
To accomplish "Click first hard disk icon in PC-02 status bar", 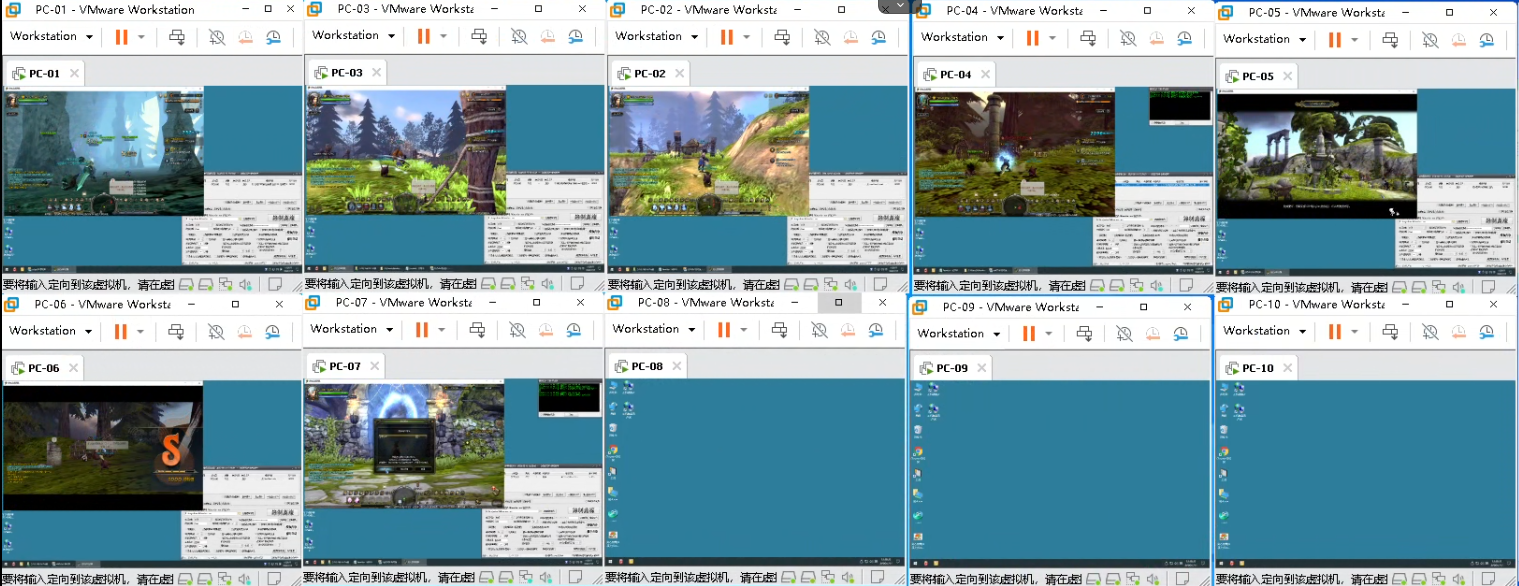I will pyautogui.click(x=790, y=285).
